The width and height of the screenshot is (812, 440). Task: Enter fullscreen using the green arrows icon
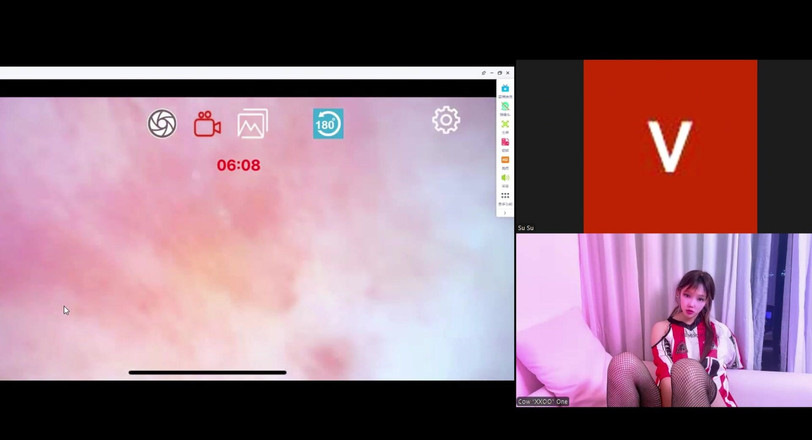(505, 124)
